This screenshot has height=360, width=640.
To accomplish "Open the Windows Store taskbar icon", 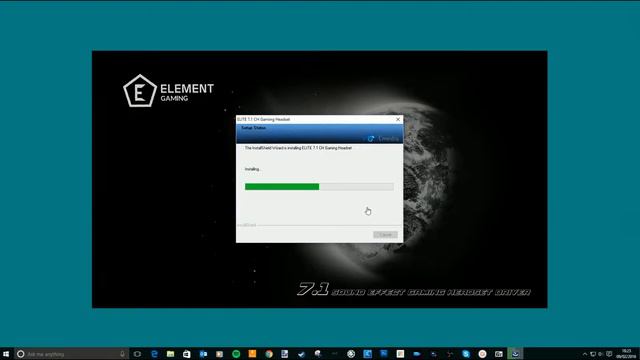I will (x=187, y=354).
